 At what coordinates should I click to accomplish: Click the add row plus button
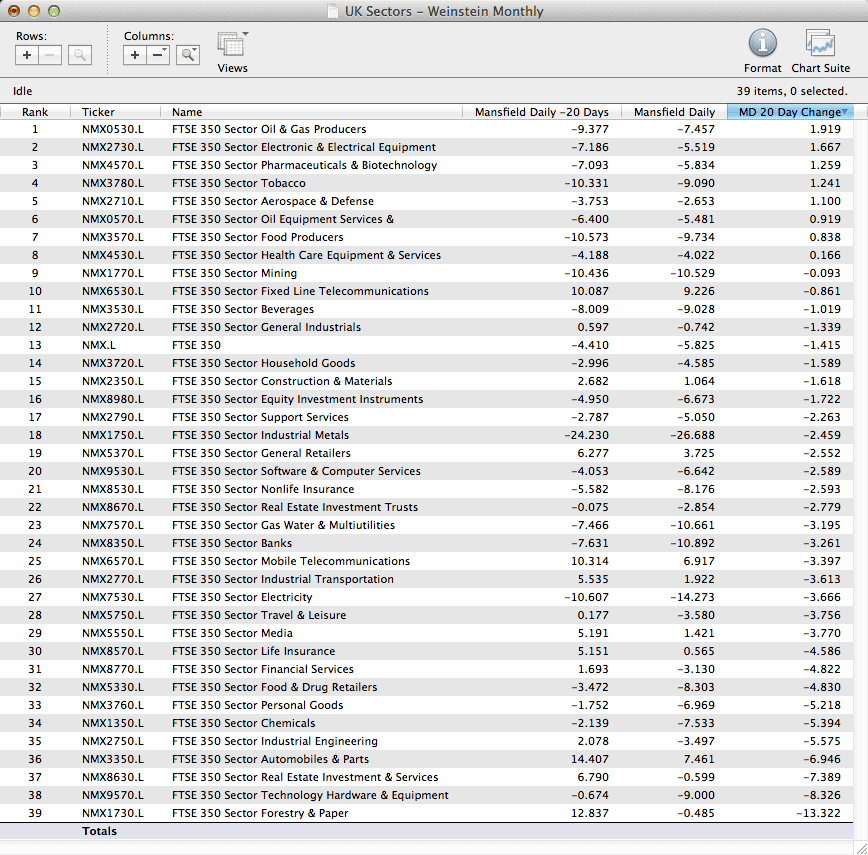coord(27,55)
